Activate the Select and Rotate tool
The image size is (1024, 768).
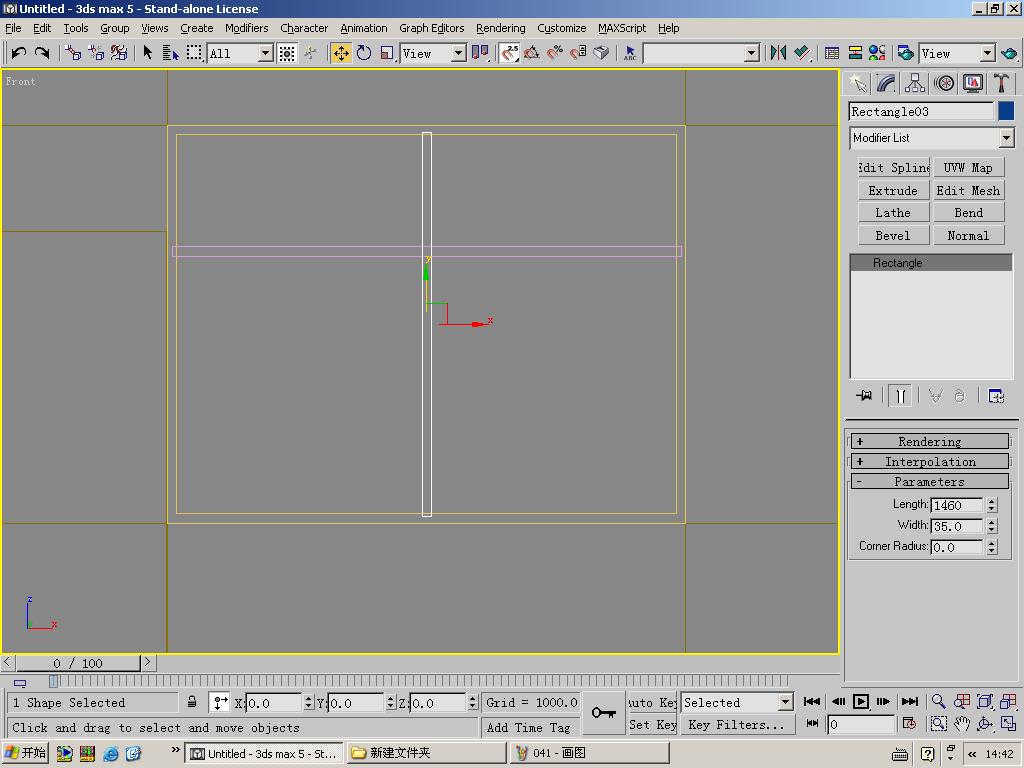click(364, 53)
